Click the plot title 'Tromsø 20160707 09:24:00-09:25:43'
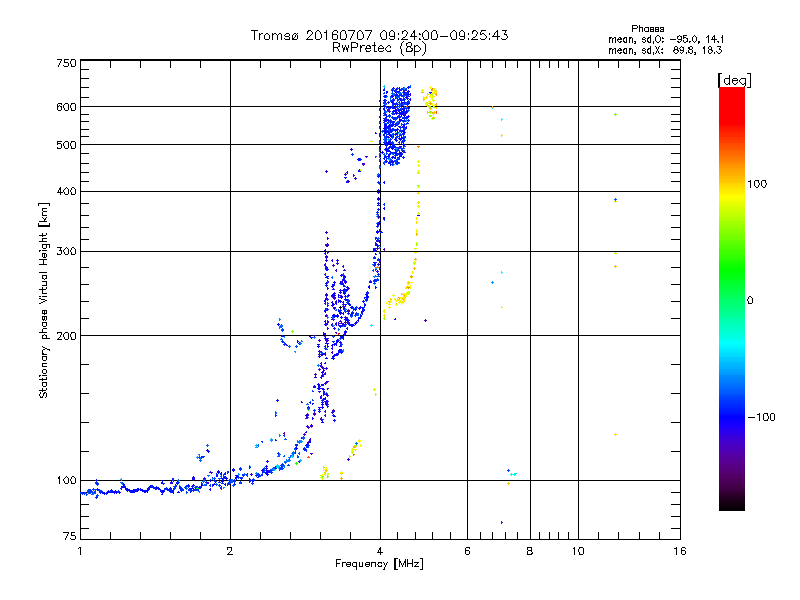 click(379, 35)
